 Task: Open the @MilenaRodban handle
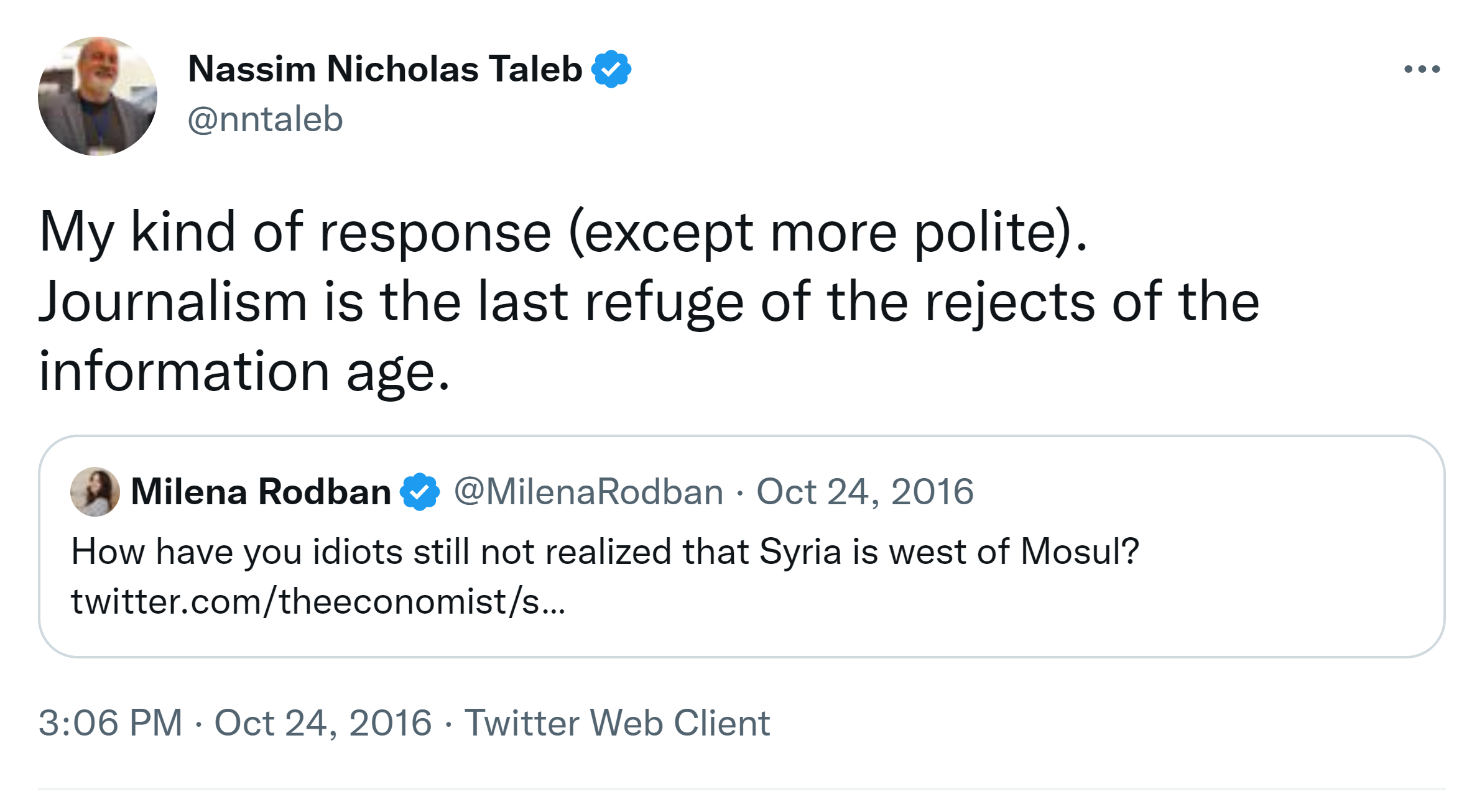[588, 492]
